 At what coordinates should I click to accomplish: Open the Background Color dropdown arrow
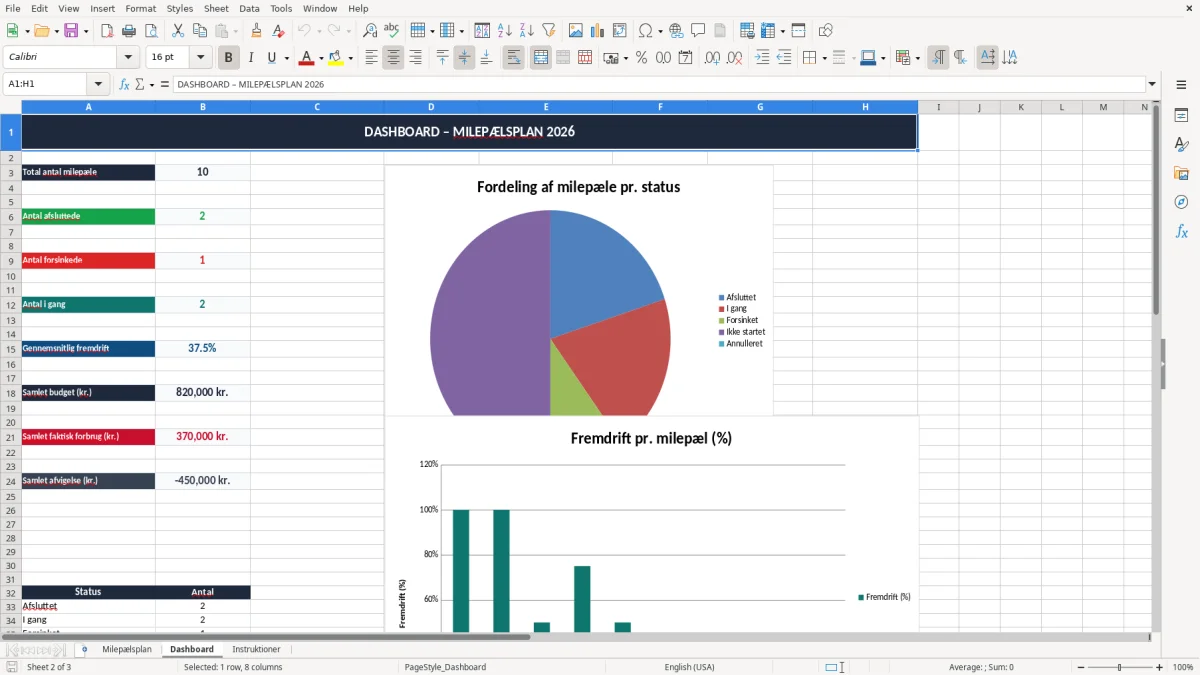(350, 58)
